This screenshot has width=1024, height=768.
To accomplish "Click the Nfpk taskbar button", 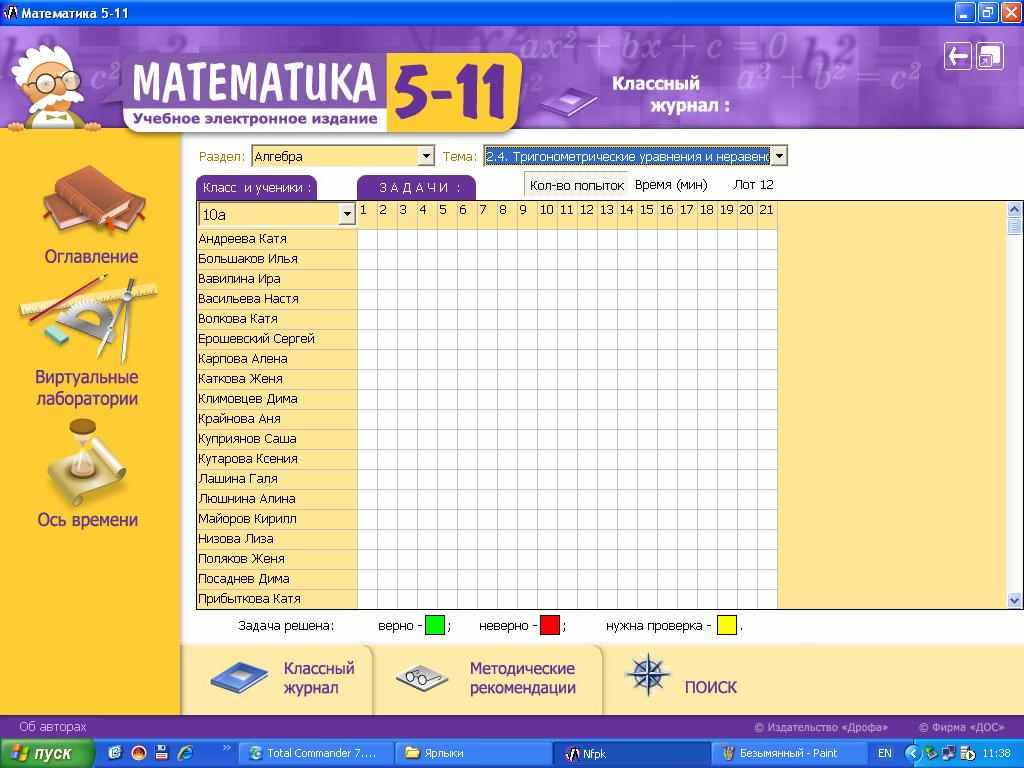I will (632, 754).
